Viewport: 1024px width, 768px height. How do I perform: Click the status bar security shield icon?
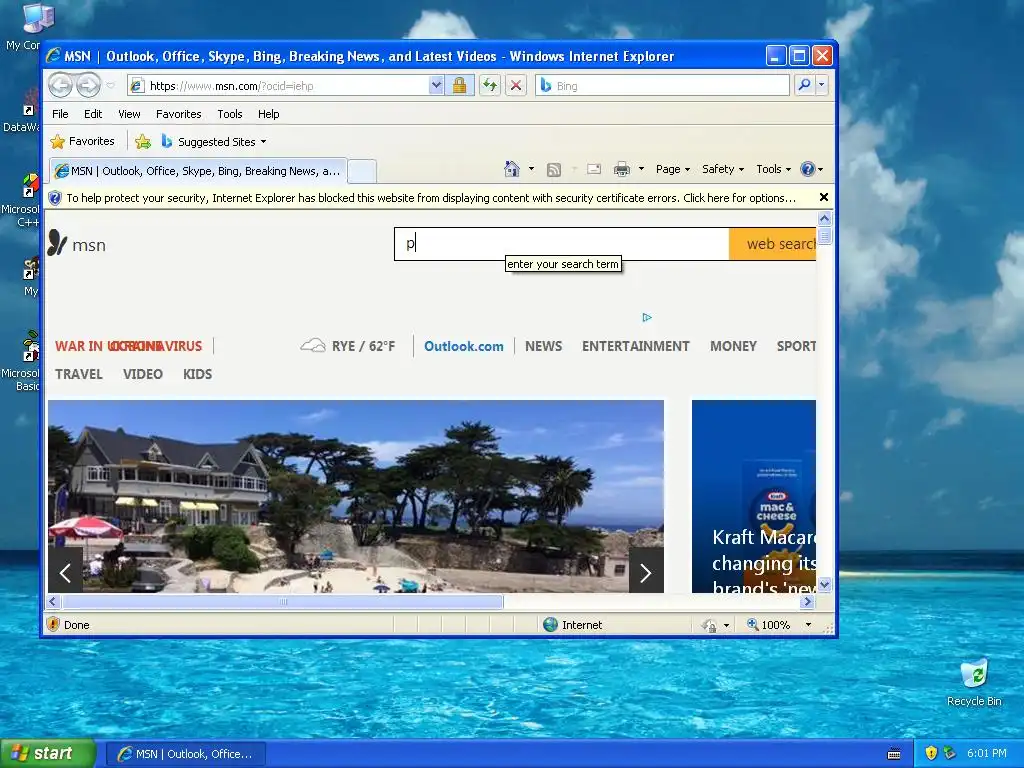pyautogui.click(x=54, y=624)
